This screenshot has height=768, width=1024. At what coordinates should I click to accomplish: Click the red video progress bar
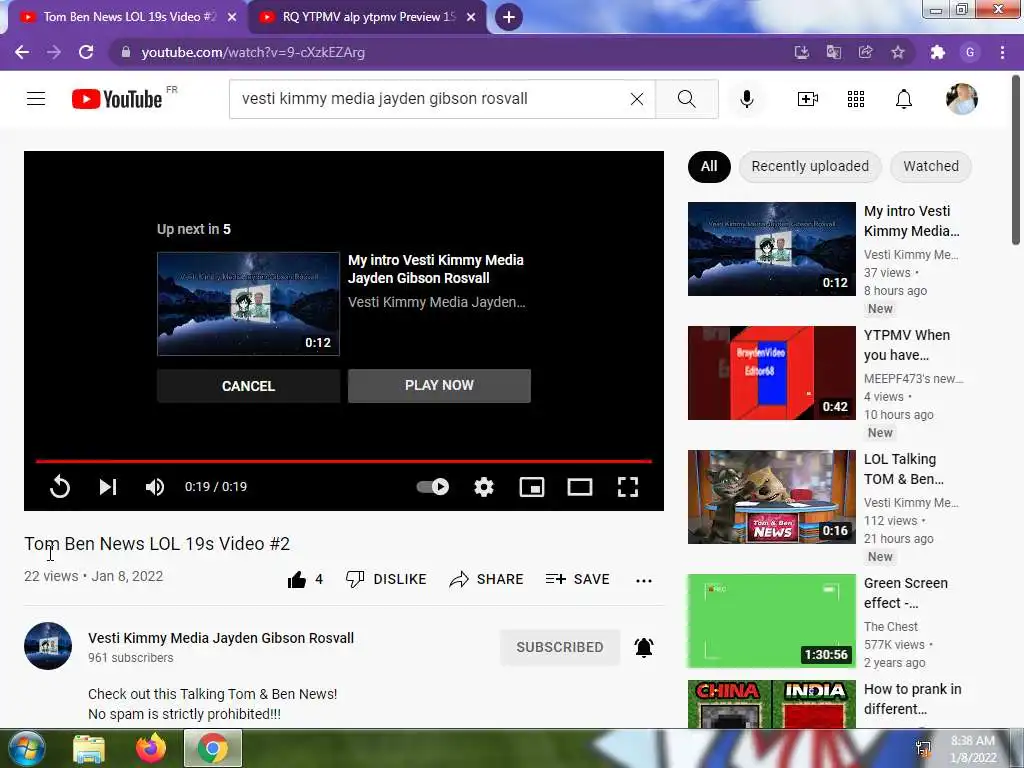(x=344, y=461)
